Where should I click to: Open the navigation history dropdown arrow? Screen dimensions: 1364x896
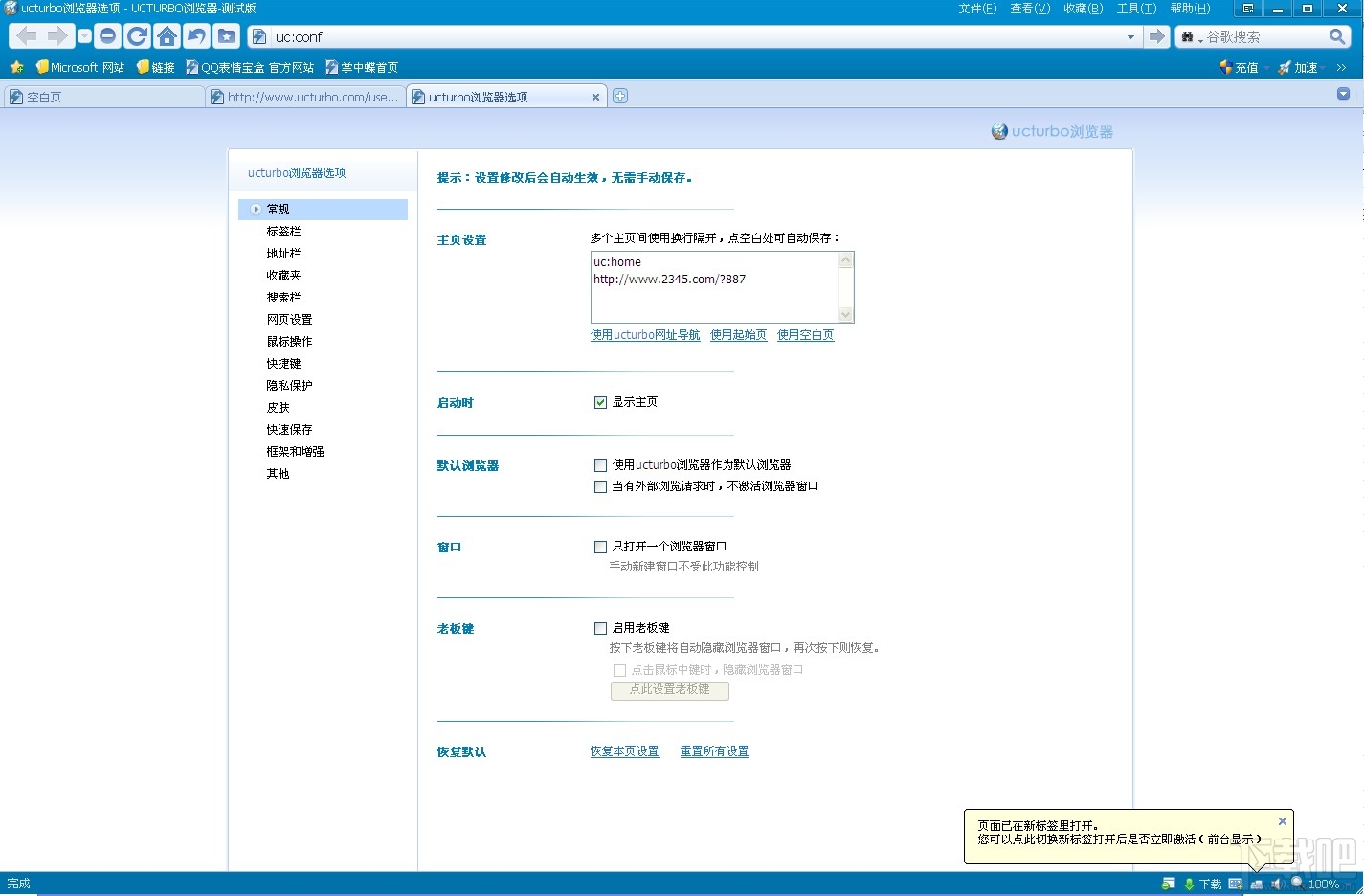click(84, 36)
